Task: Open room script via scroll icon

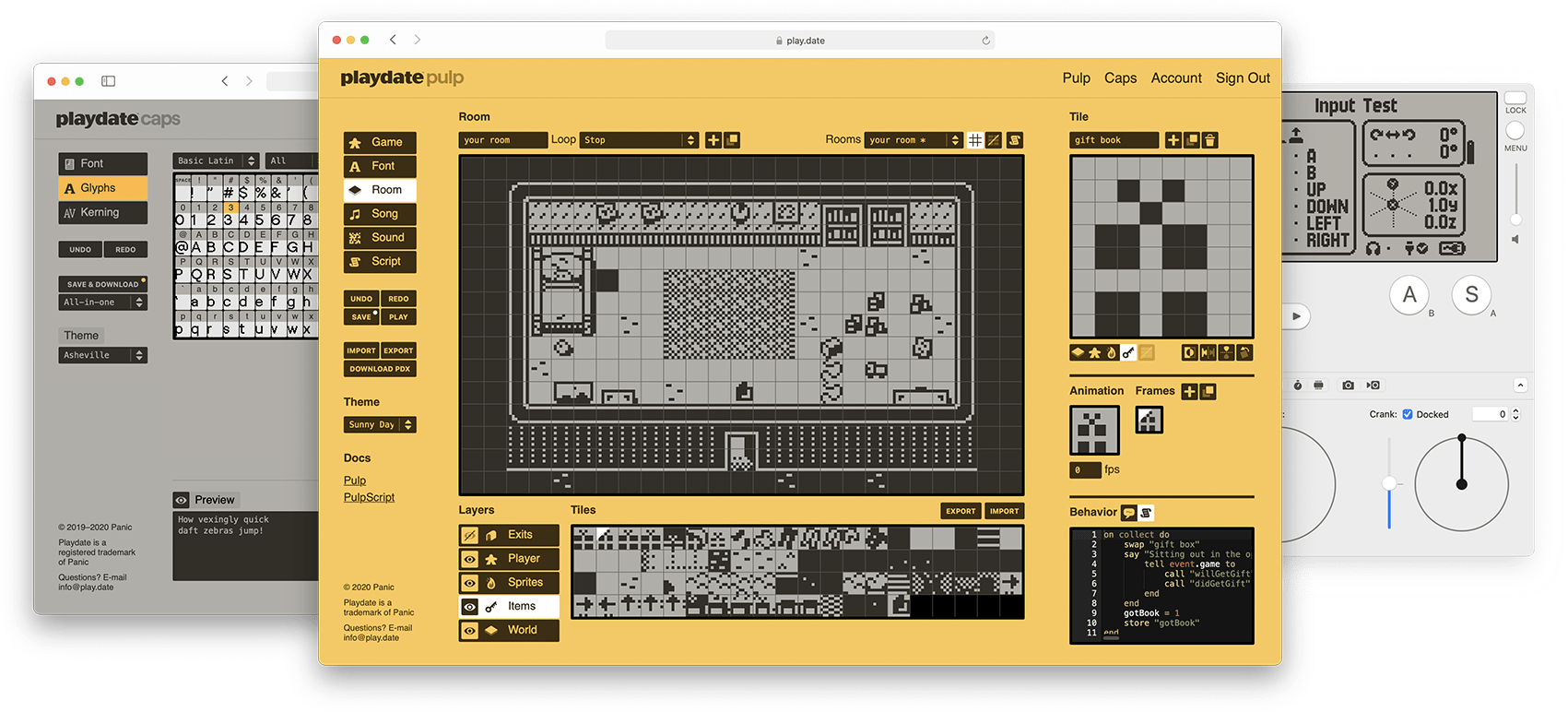Action: point(1015,140)
